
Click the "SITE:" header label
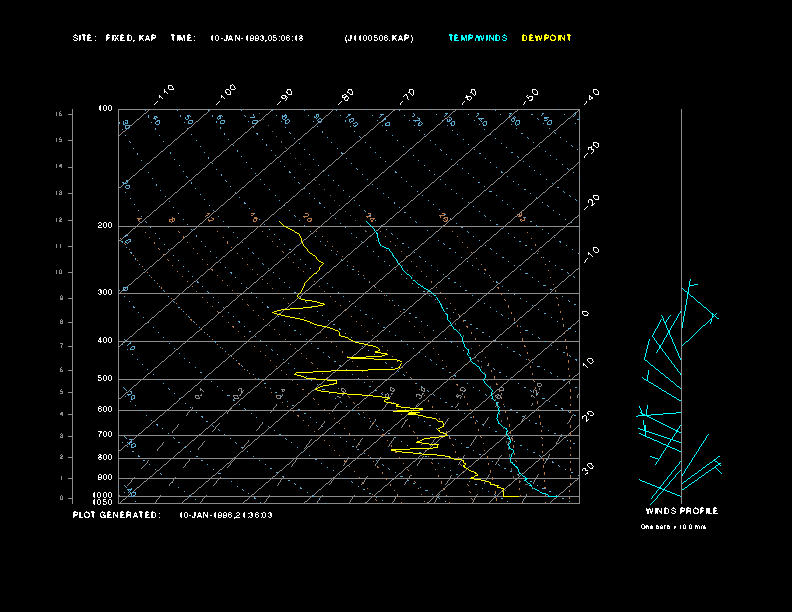click(84, 38)
